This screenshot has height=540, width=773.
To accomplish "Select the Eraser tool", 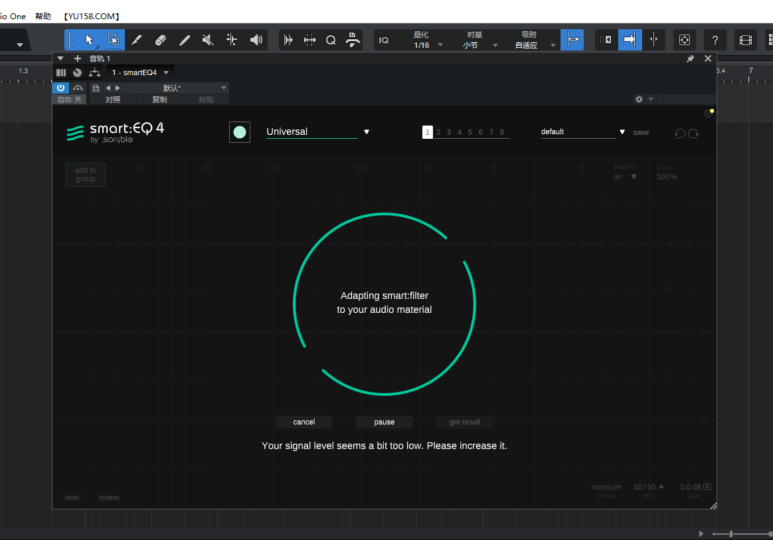I will [x=160, y=40].
